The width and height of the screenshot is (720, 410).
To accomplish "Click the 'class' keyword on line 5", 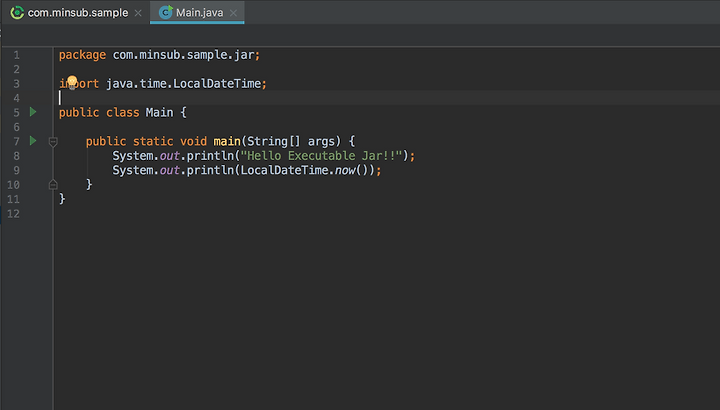I will coord(123,112).
